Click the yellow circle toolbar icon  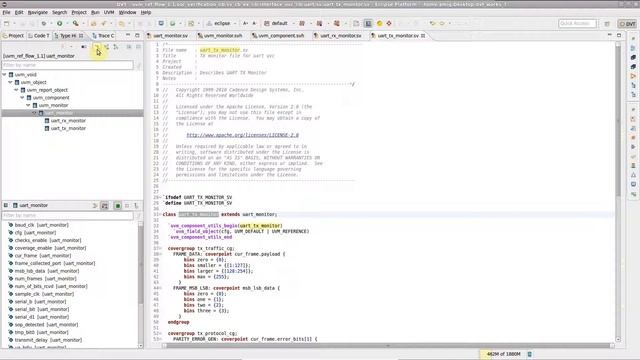point(379,24)
